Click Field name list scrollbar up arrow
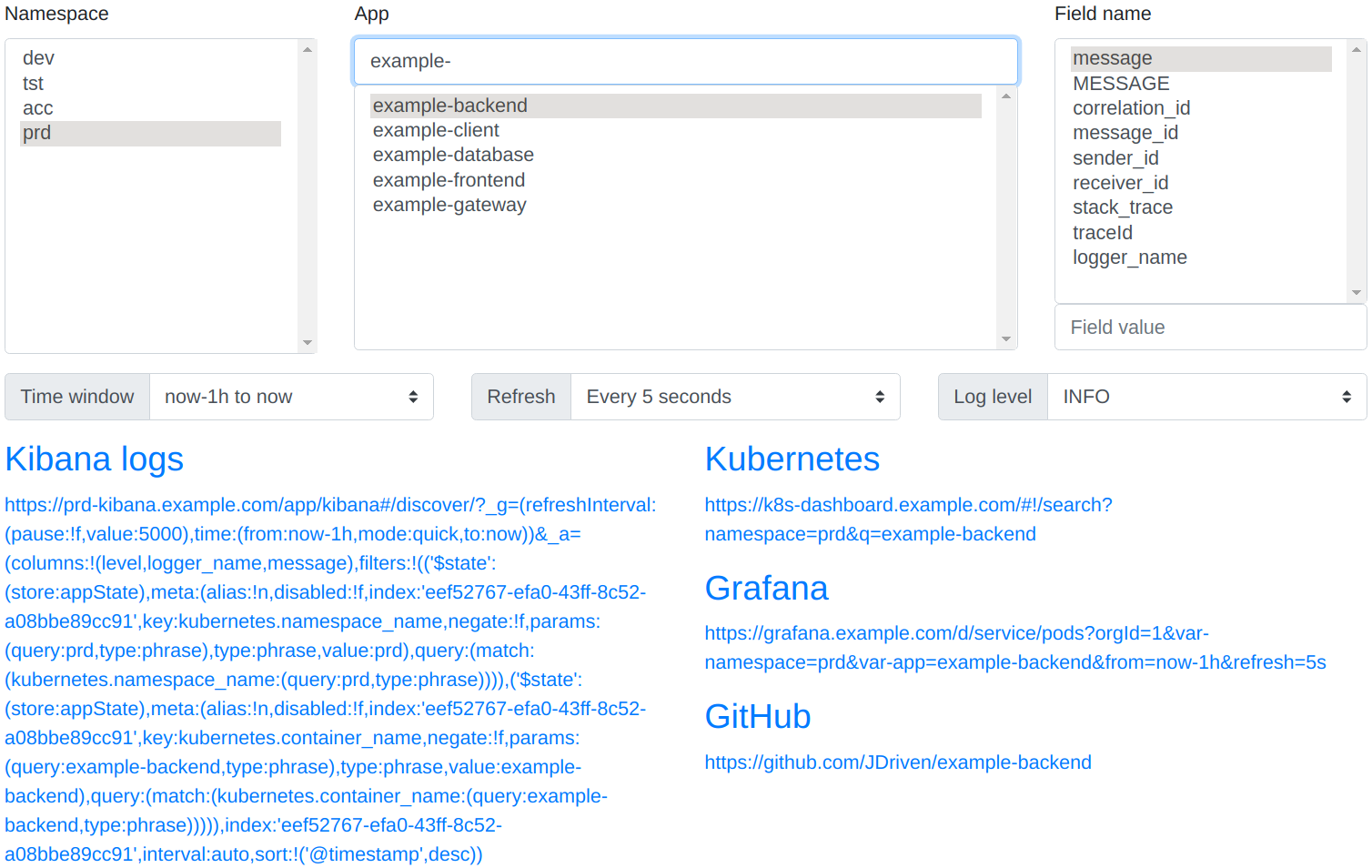The height and width of the screenshot is (868, 1372). tap(1357, 49)
